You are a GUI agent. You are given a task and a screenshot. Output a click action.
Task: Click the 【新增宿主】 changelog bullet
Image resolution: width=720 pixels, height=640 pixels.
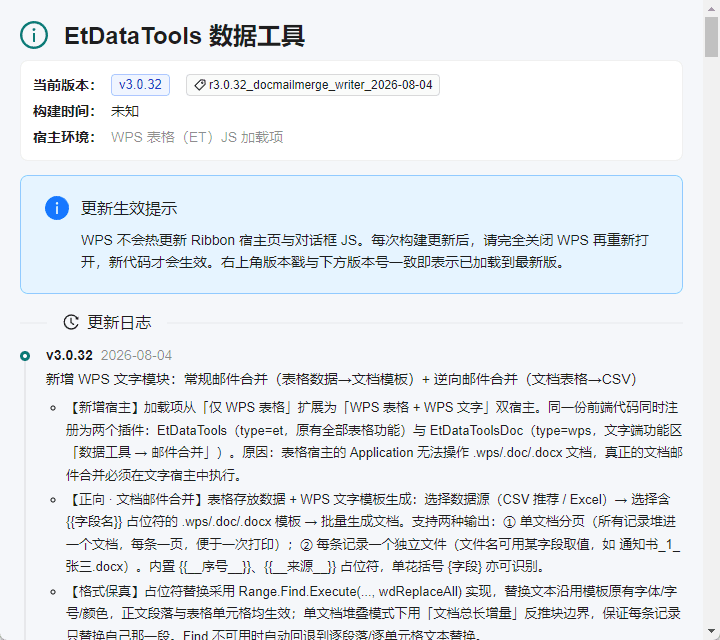coord(374,441)
